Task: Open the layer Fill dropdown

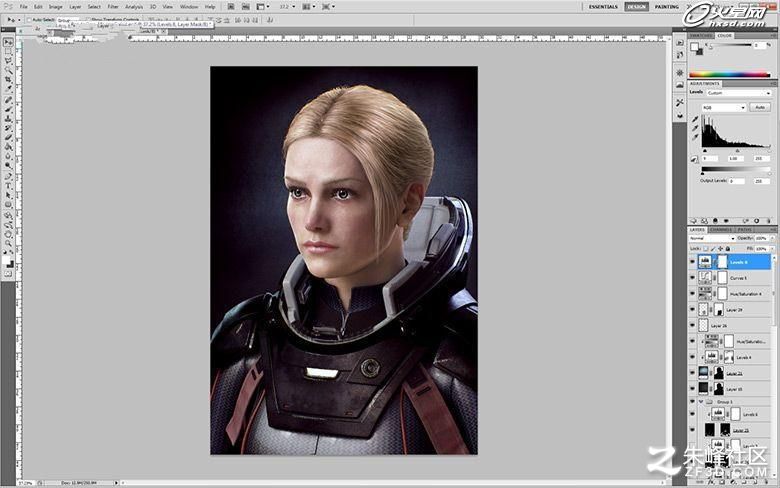Action: coord(773,248)
